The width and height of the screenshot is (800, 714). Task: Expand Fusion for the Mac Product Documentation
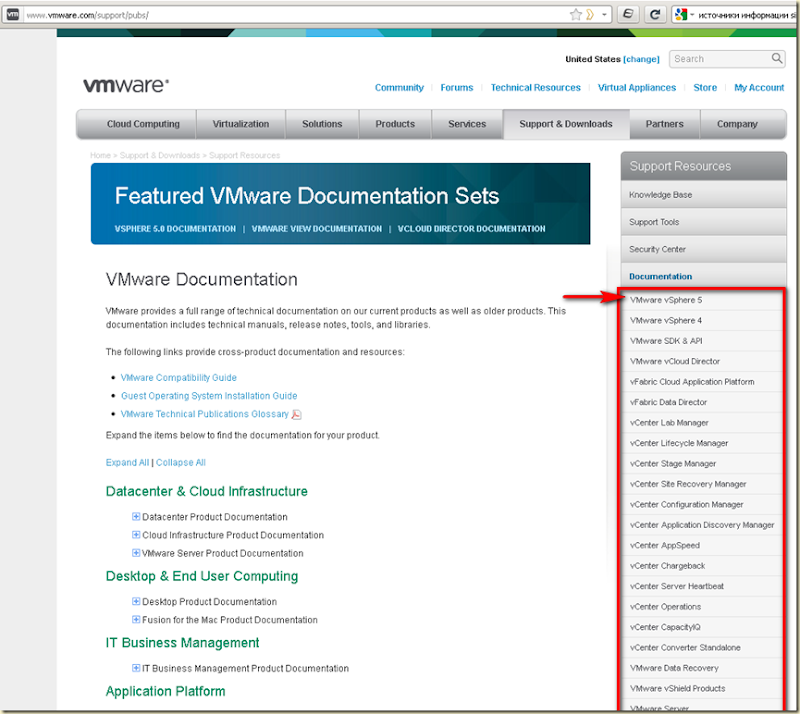[136, 620]
